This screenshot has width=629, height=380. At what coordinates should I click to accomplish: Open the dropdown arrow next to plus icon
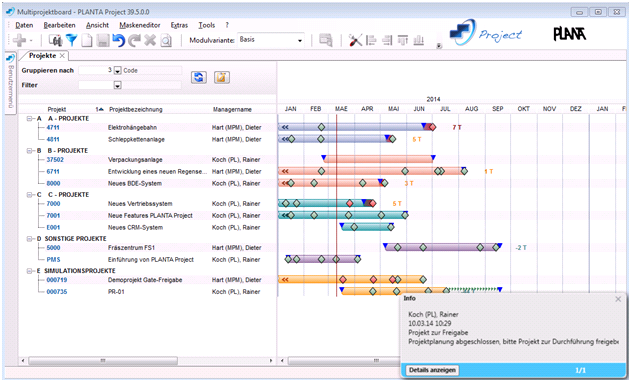point(31,41)
